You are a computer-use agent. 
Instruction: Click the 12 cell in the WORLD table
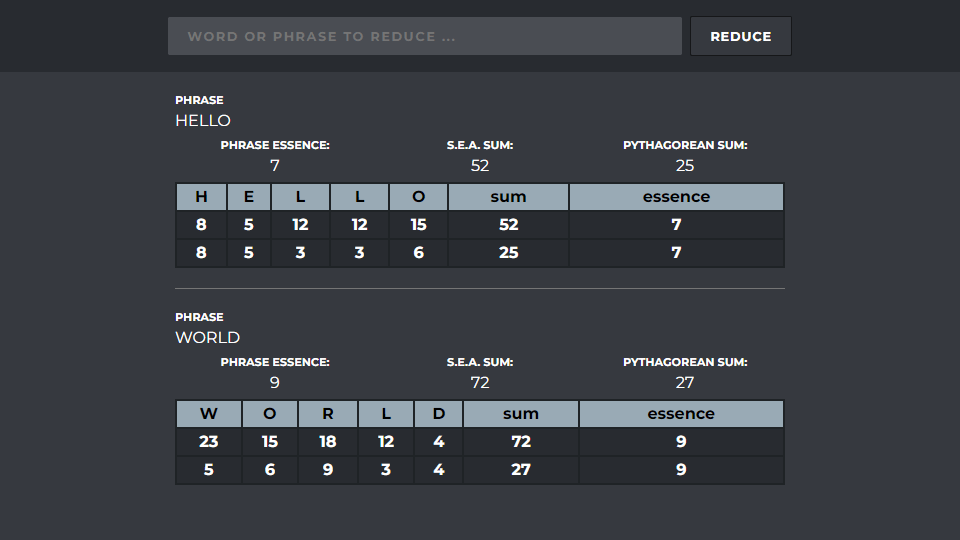point(386,441)
